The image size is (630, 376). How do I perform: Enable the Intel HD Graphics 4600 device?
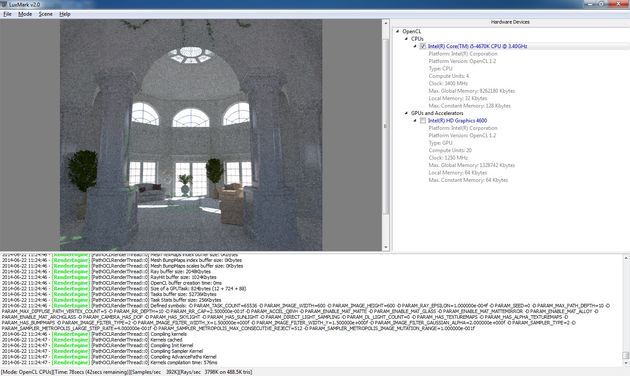(x=423, y=121)
